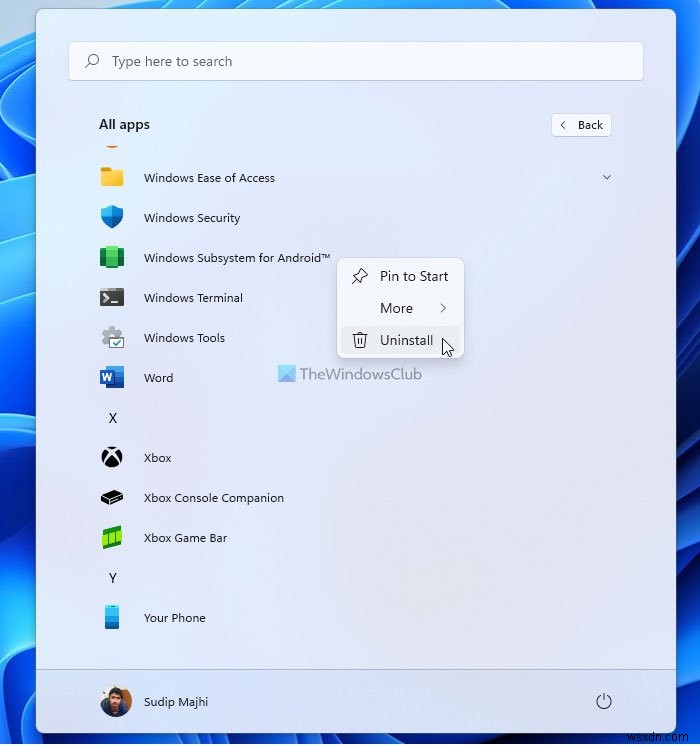
Task: Click the Windows Security shield icon
Action: (x=112, y=217)
